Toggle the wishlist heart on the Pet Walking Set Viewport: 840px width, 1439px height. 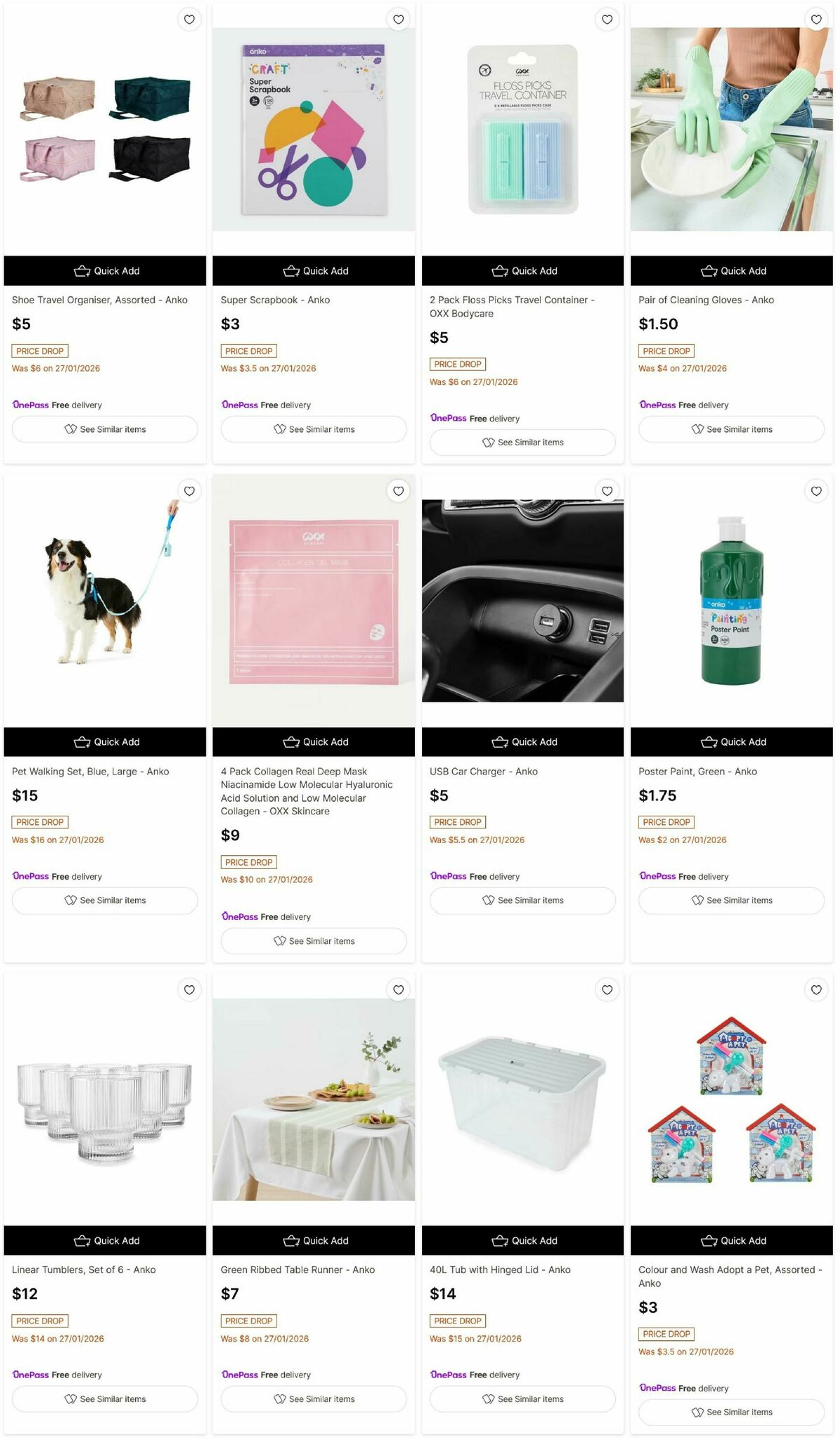click(189, 491)
